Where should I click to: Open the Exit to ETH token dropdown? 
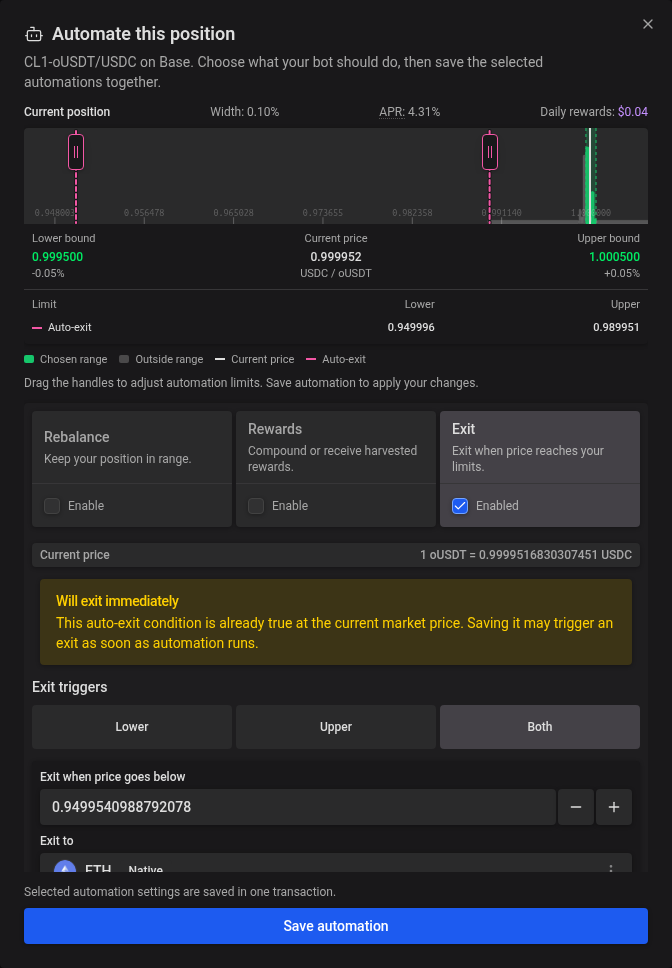(336, 863)
